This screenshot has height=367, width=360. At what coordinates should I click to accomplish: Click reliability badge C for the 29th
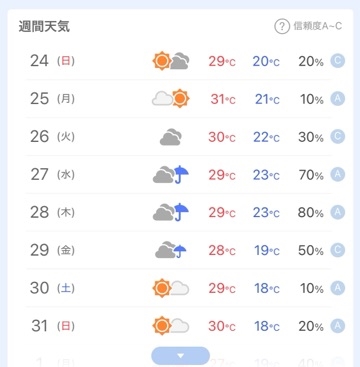pyautogui.click(x=338, y=250)
